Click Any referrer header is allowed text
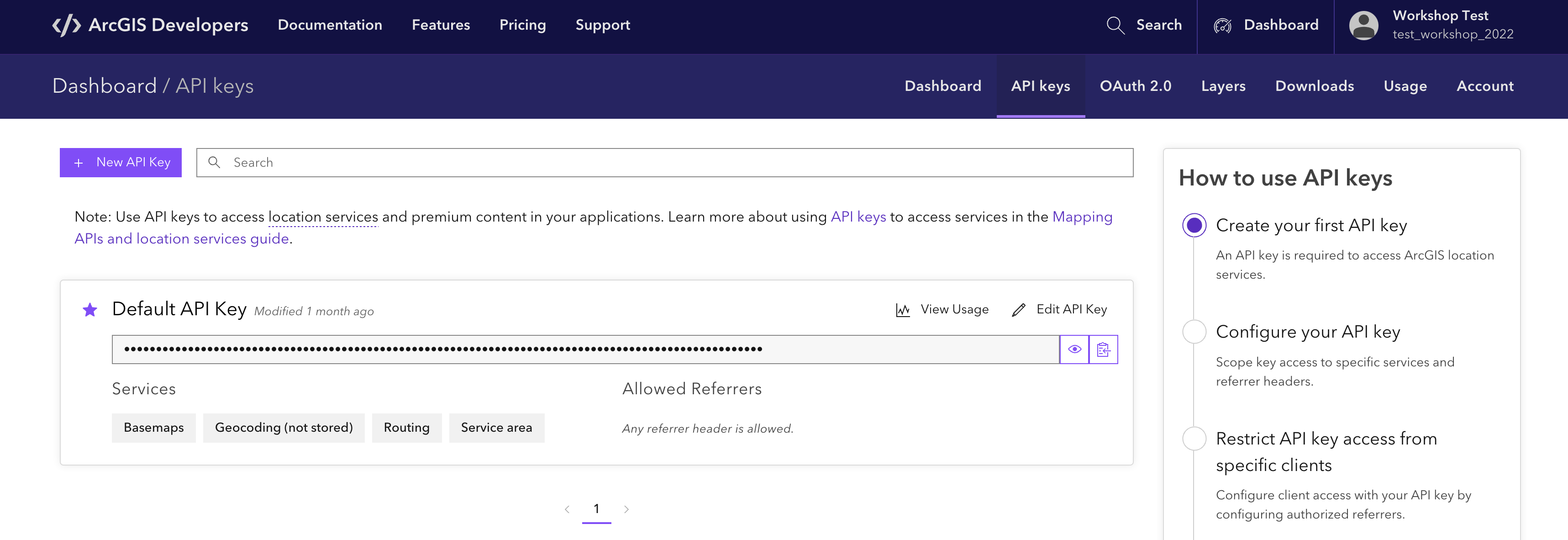 tap(707, 429)
